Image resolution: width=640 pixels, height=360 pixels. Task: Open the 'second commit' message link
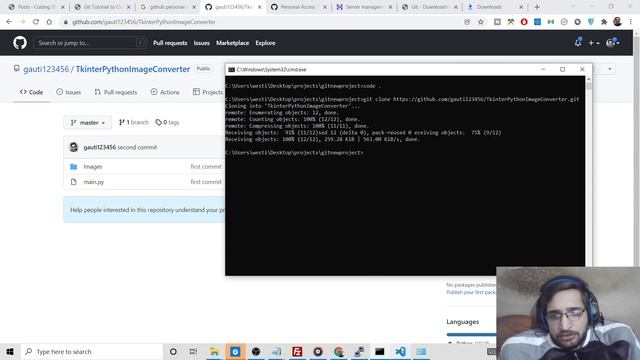tap(137, 147)
